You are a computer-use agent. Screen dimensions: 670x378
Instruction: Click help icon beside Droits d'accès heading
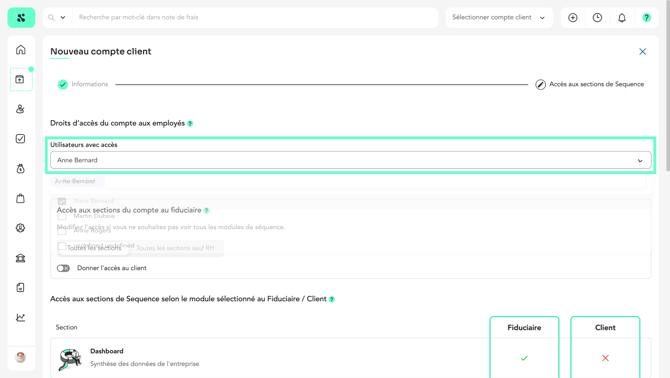click(190, 123)
